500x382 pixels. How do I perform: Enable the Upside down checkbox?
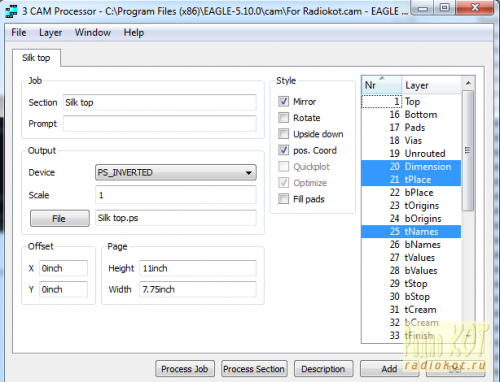tap(283, 134)
